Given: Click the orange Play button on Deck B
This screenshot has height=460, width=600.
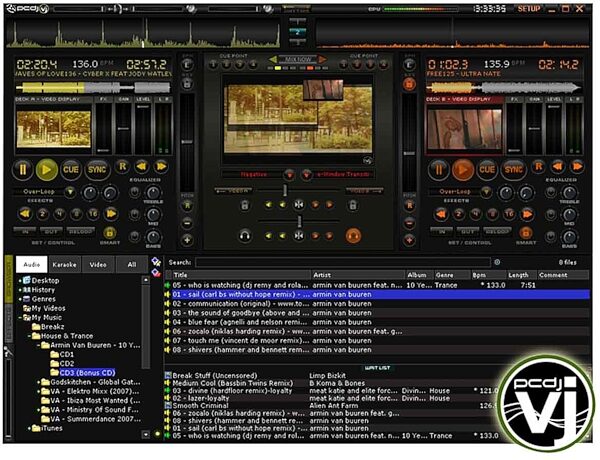Looking at the screenshot, I should coord(462,170).
